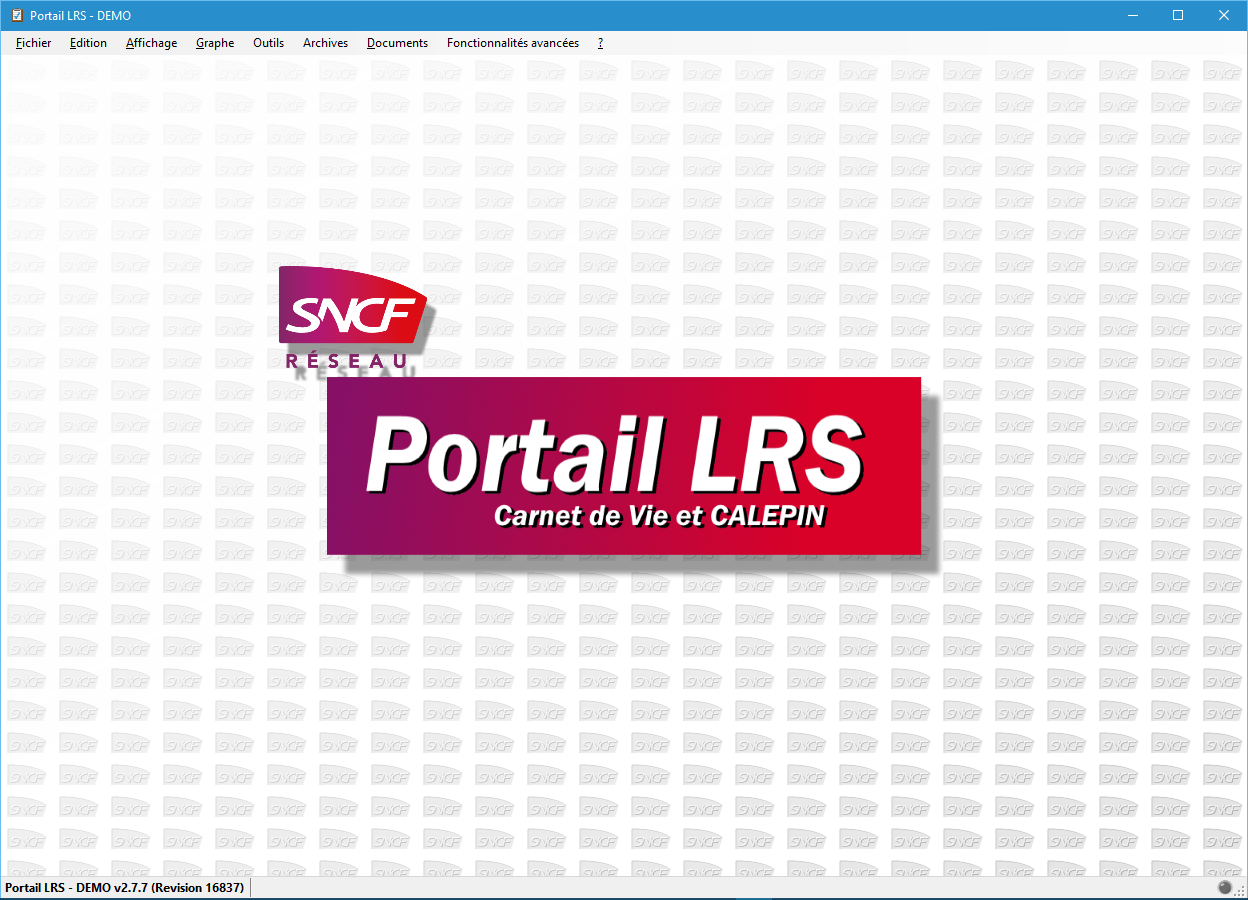Select the Outils menu
Screen dimensions: 1248x900
point(268,43)
